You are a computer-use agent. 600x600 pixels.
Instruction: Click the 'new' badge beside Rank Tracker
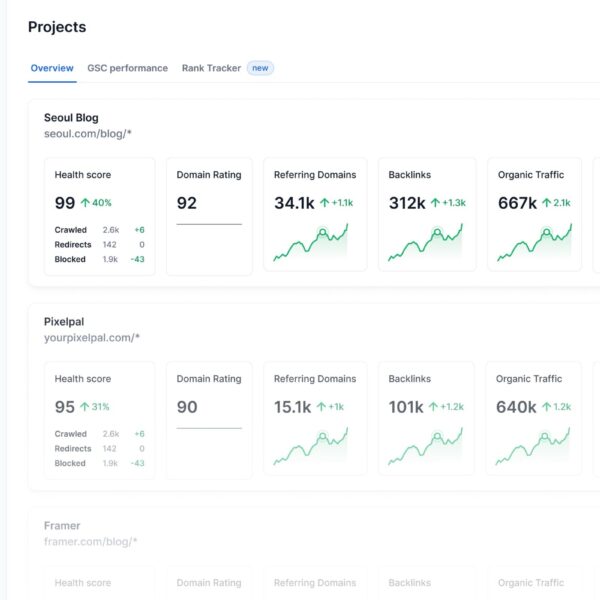tap(260, 68)
